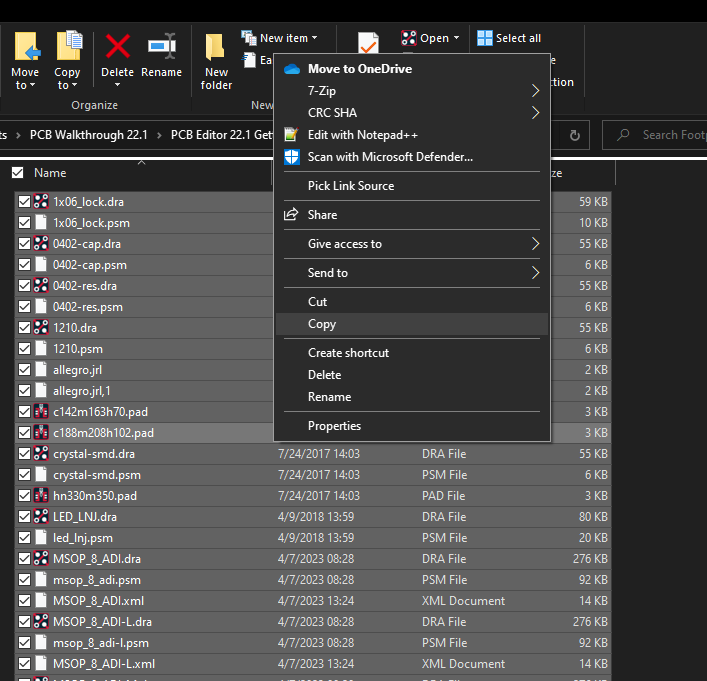Uncheck the allegro.jrl,1 checkbox
The width and height of the screenshot is (707, 681).
click(24, 391)
